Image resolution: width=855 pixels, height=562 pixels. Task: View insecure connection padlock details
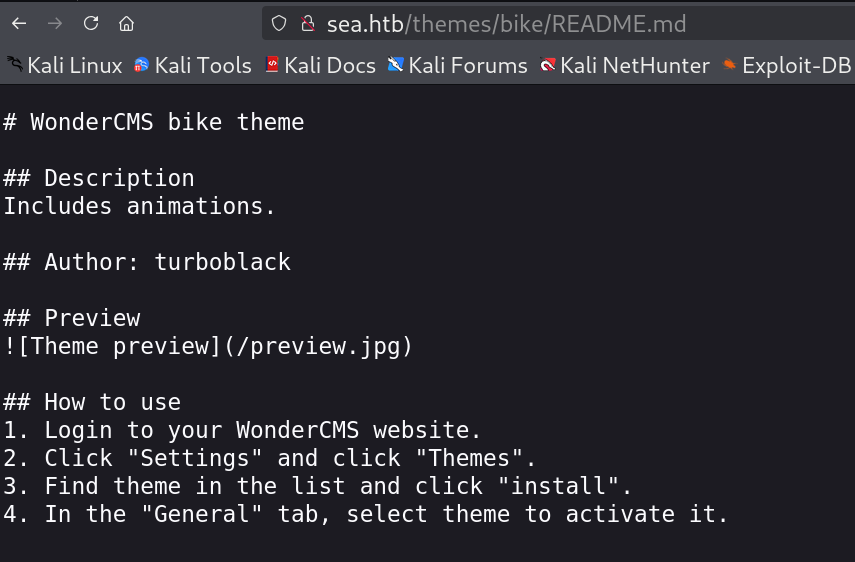[x=308, y=23]
